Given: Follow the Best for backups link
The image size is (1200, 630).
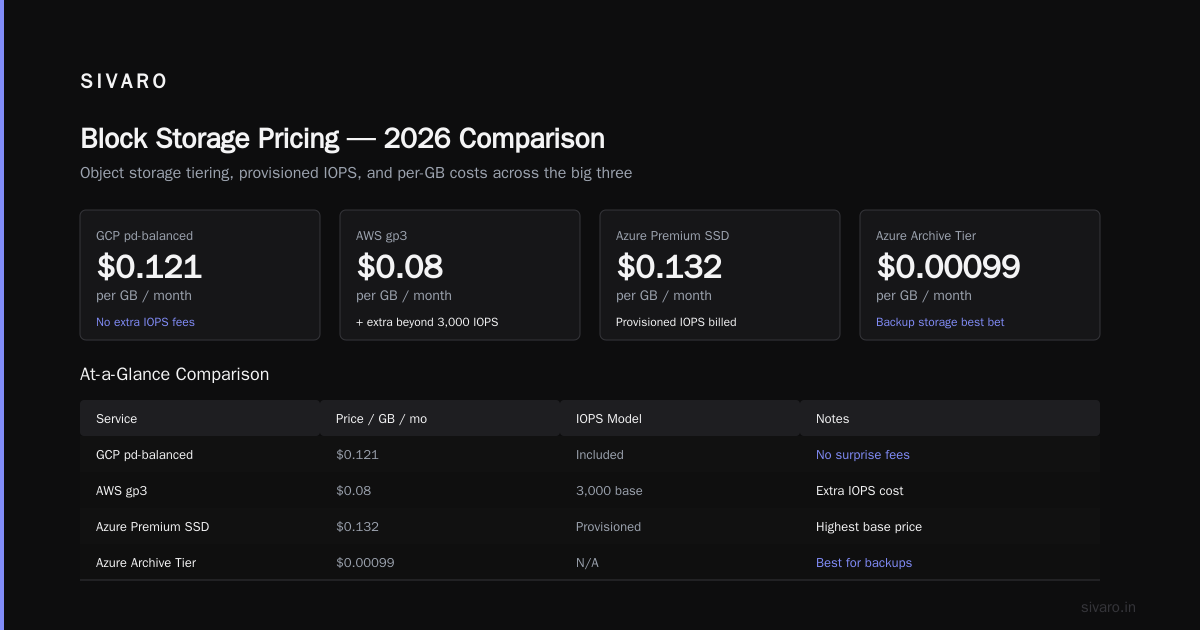Looking at the screenshot, I should pos(864,562).
